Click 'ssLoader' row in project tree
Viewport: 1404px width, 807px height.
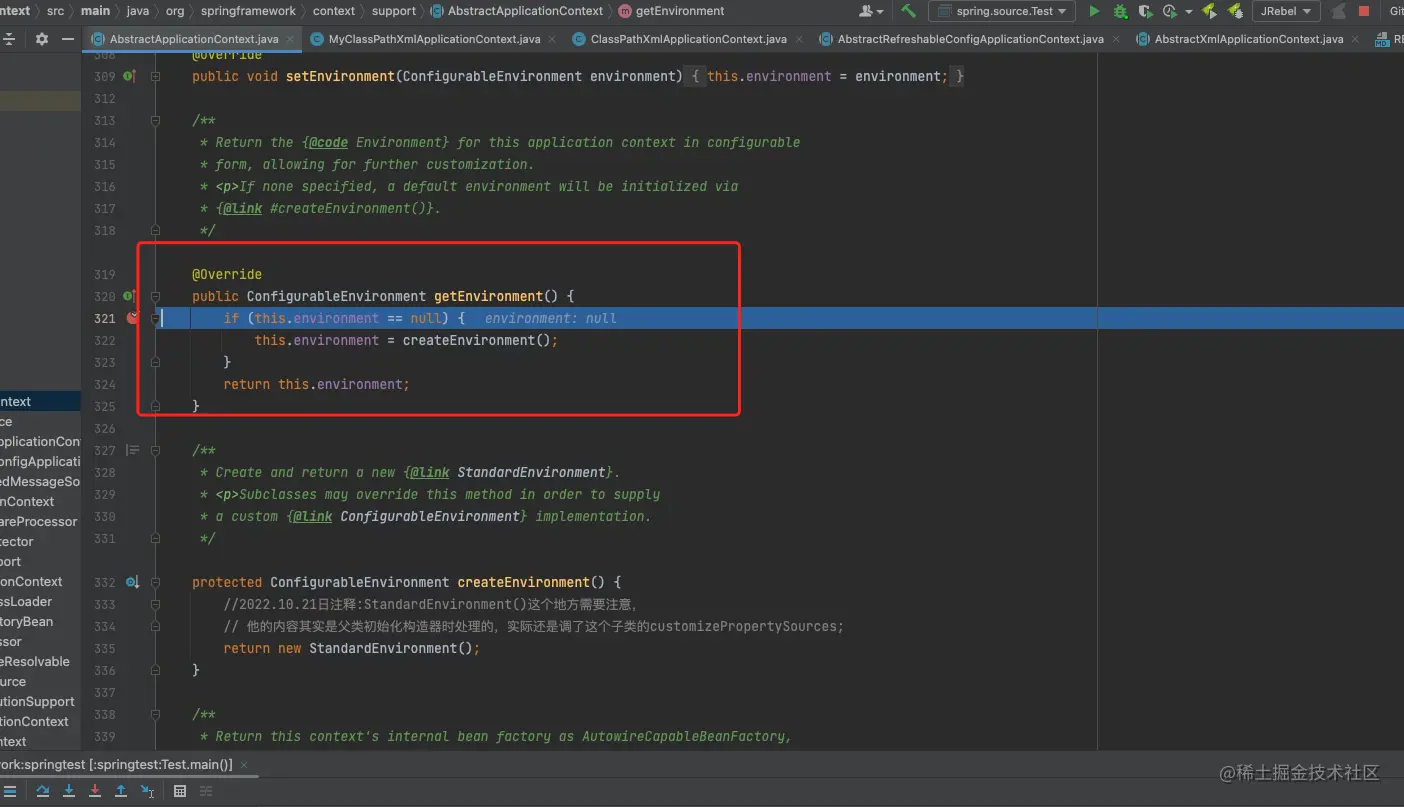[40, 601]
